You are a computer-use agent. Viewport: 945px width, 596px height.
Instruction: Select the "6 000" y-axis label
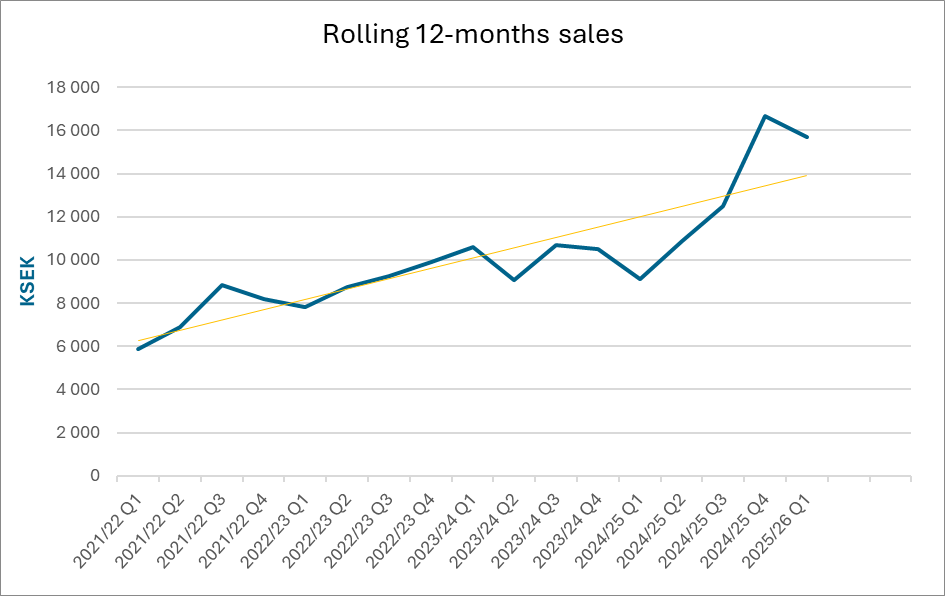79,346
